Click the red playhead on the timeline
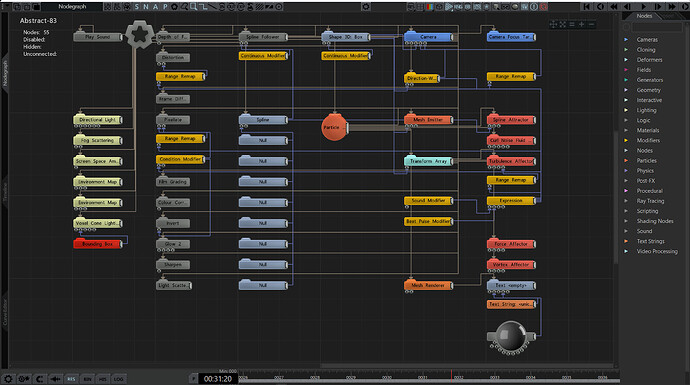Screen dimensions: 690x385 451,376
